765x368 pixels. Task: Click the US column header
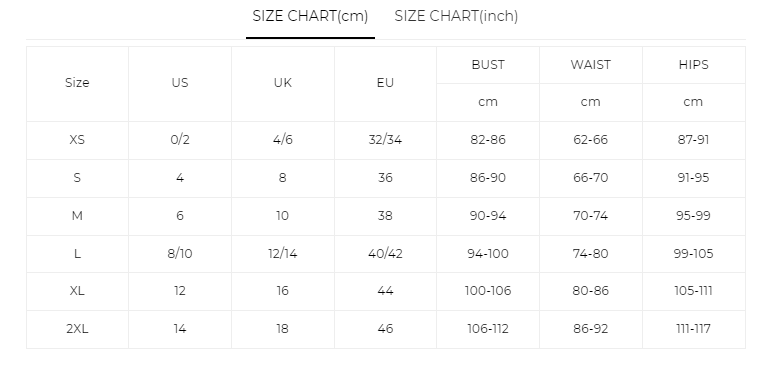coord(180,83)
